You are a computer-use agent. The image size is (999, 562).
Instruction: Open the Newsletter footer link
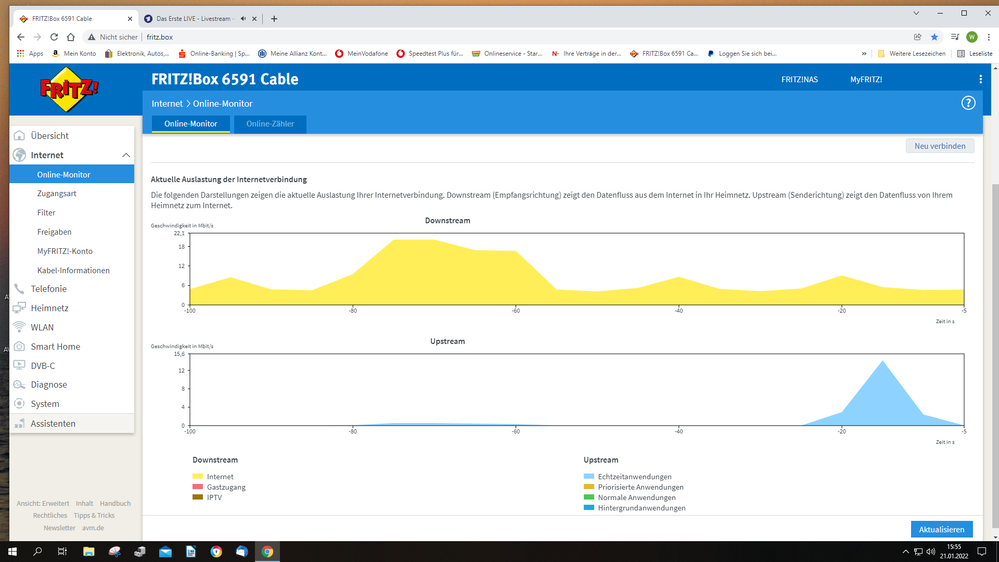pyautogui.click(x=59, y=528)
